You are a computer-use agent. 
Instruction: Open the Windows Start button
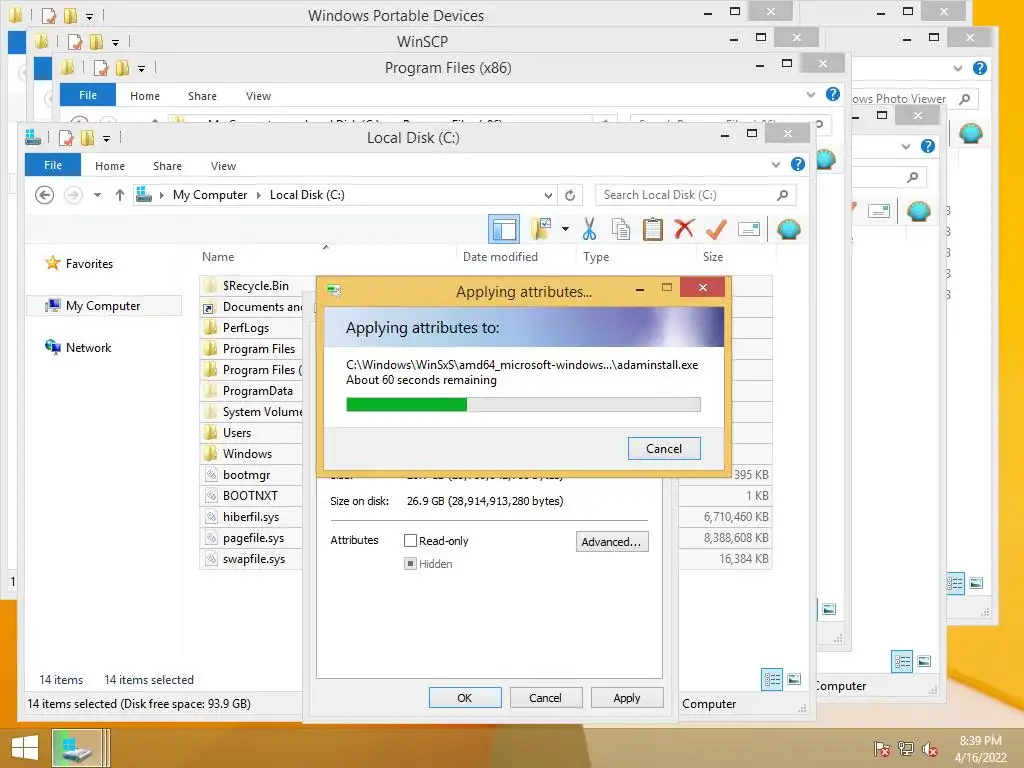click(x=25, y=748)
